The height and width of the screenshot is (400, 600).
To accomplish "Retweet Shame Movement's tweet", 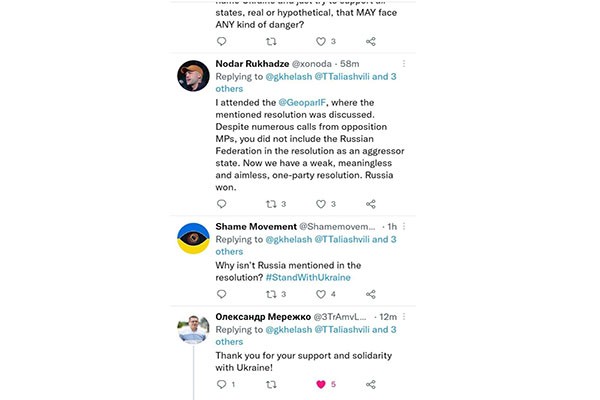I will tap(271, 294).
